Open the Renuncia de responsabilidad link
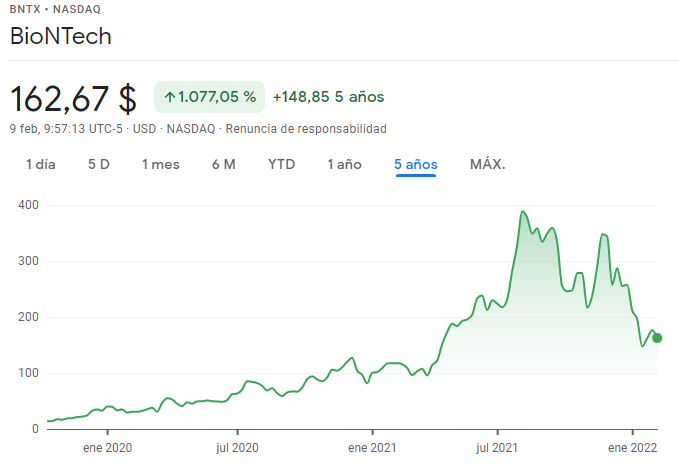 click(x=306, y=129)
